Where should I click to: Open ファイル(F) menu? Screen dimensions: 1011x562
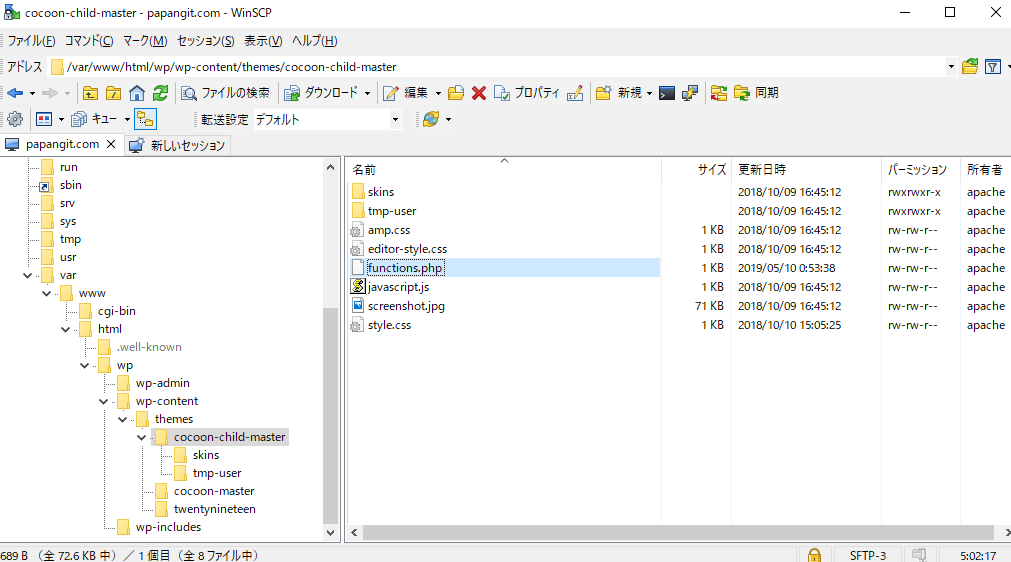31,41
